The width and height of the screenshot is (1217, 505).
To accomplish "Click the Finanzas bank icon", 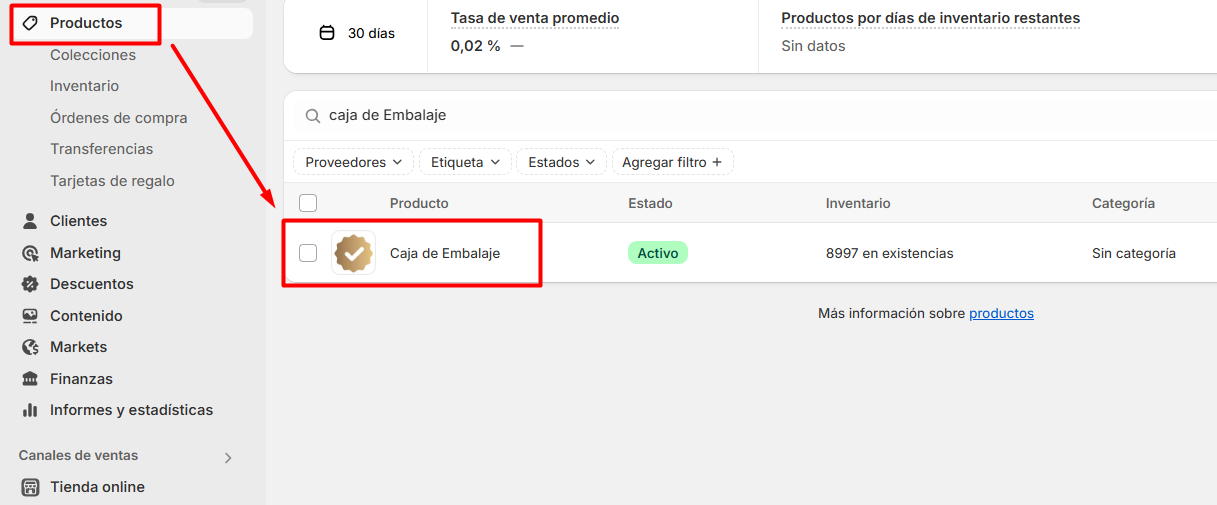I will pyautogui.click(x=30, y=379).
